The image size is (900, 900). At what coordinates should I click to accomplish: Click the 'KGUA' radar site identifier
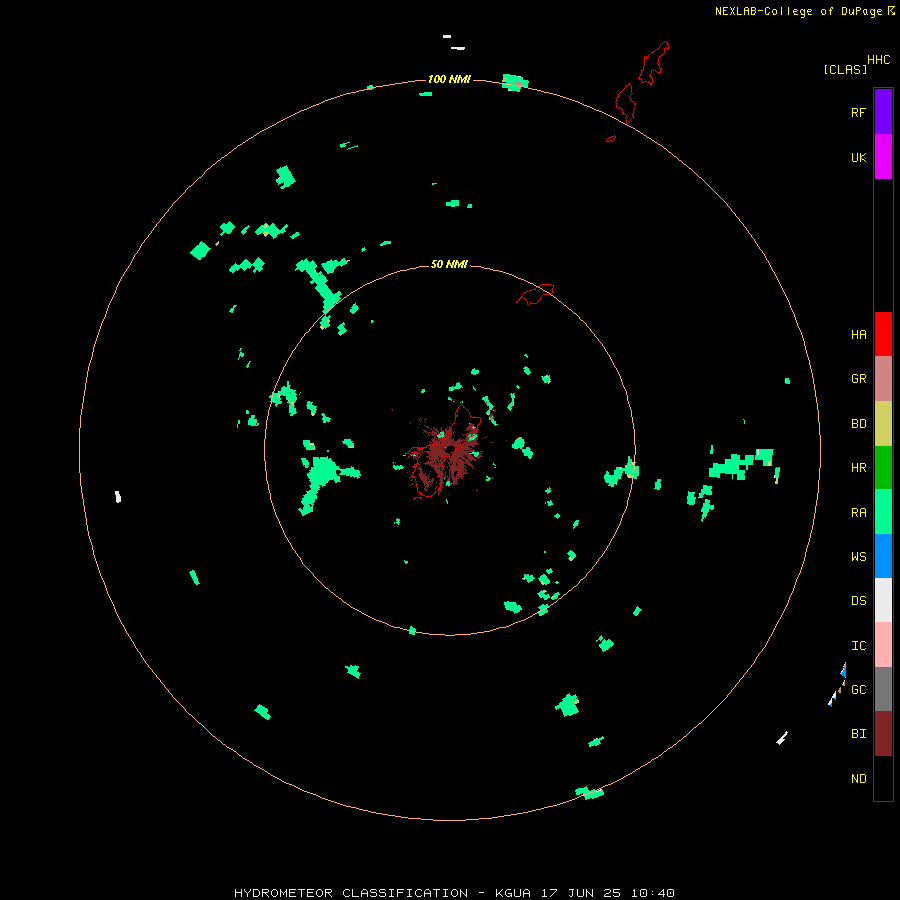[x=512, y=893]
